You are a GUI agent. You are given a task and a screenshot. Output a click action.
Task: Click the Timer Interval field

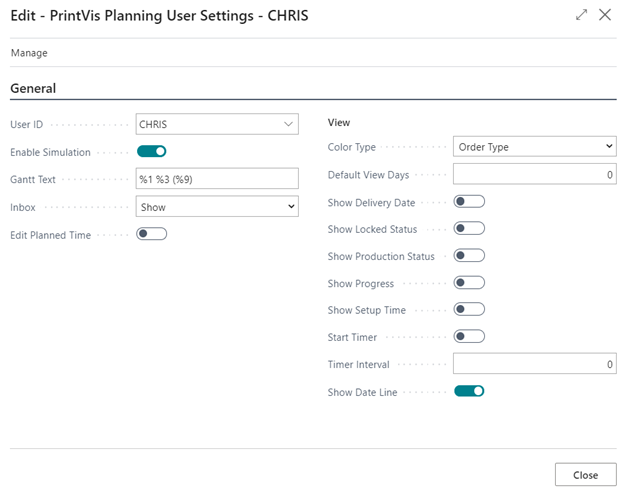pyautogui.click(x=534, y=363)
